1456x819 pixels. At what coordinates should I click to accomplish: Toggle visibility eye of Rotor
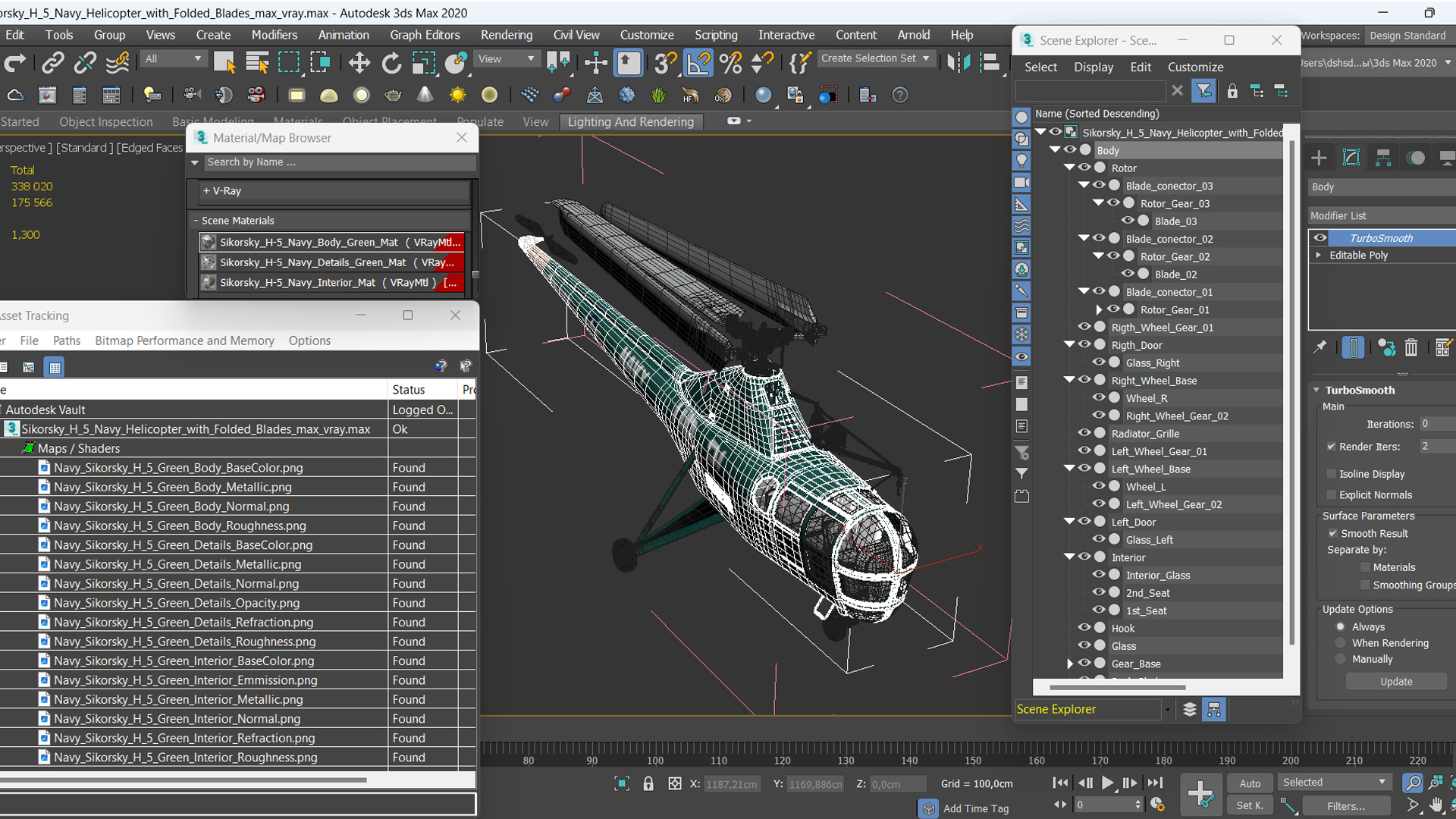[1084, 168]
